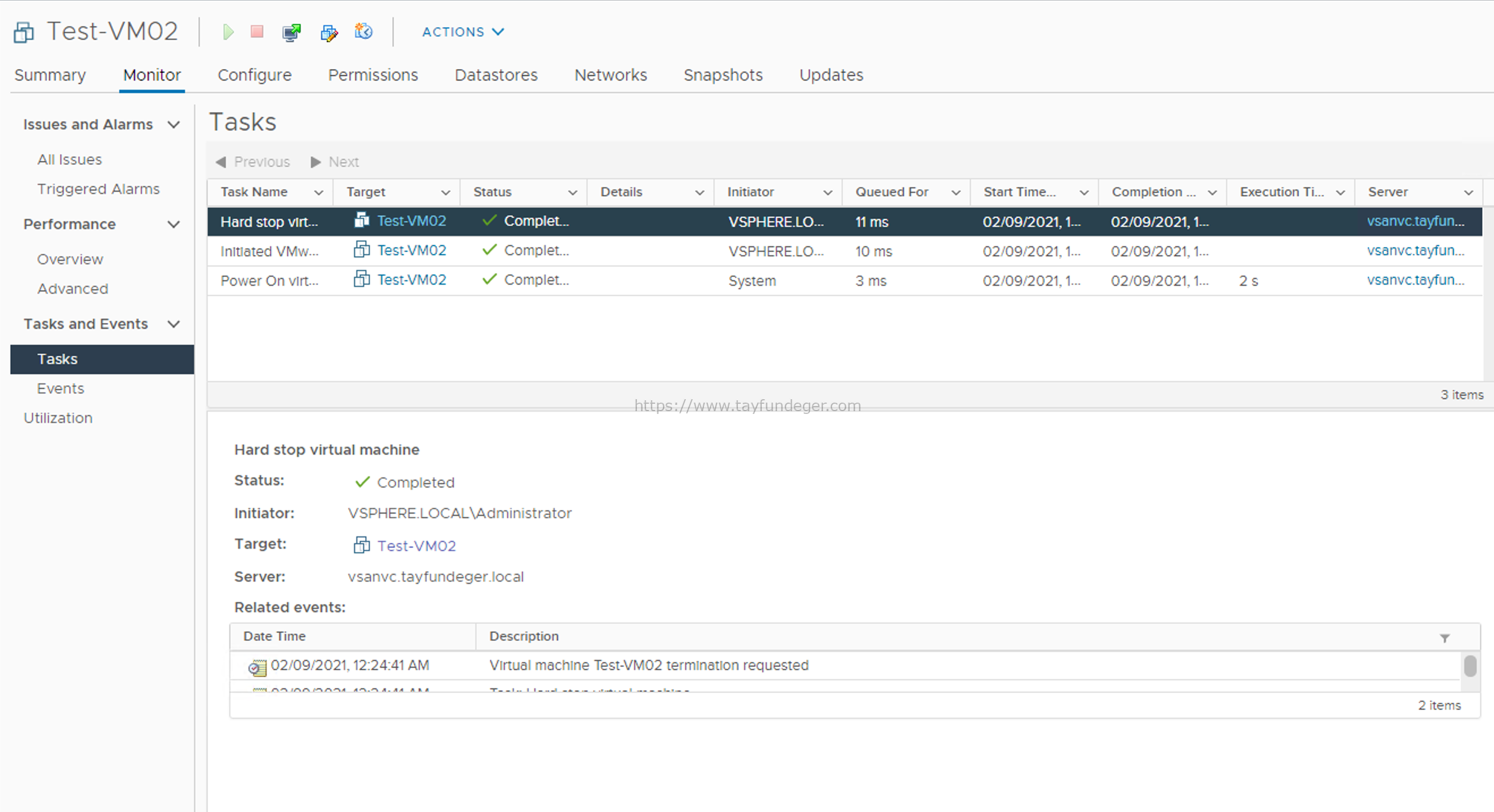Collapse the Issues and Alarms section
The height and width of the screenshot is (812, 1494).
174,125
